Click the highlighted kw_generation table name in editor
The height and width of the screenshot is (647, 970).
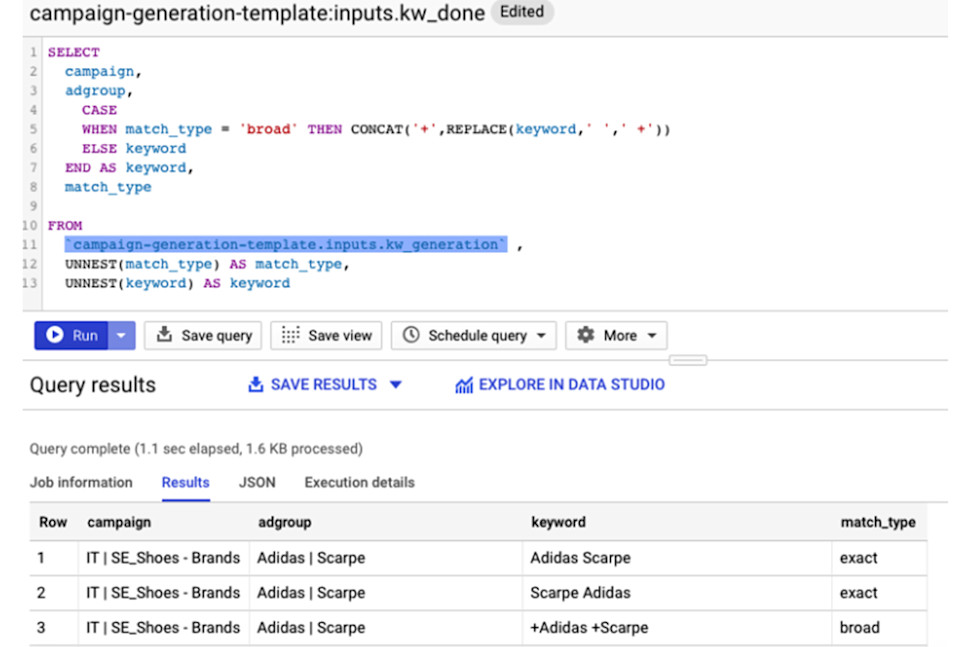click(x=286, y=244)
